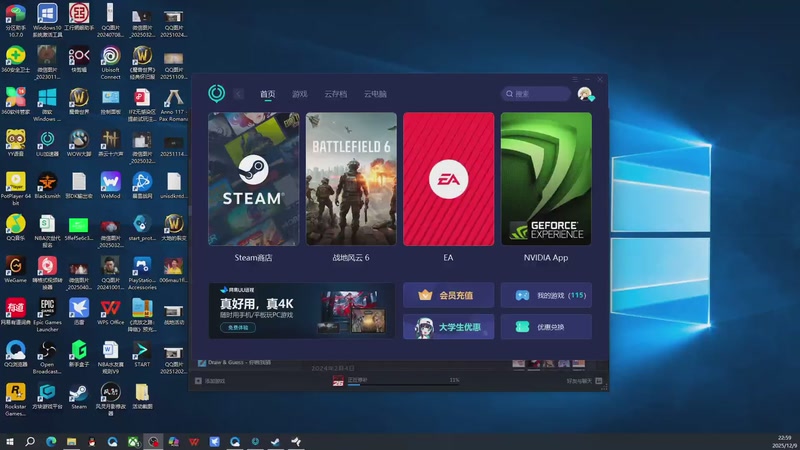Open 好友与聊天 in Steam window
This screenshot has width=800, height=450.
(584, 381)
